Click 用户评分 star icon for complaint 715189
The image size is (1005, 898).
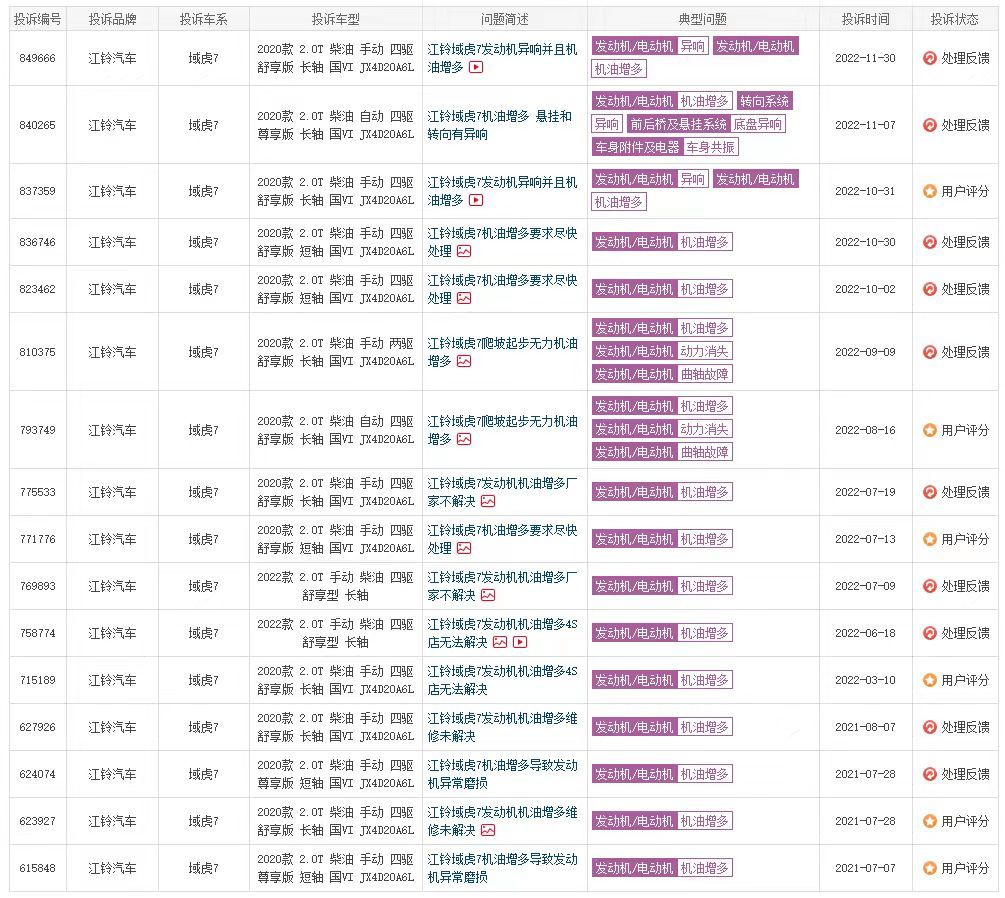click(929, 680)
